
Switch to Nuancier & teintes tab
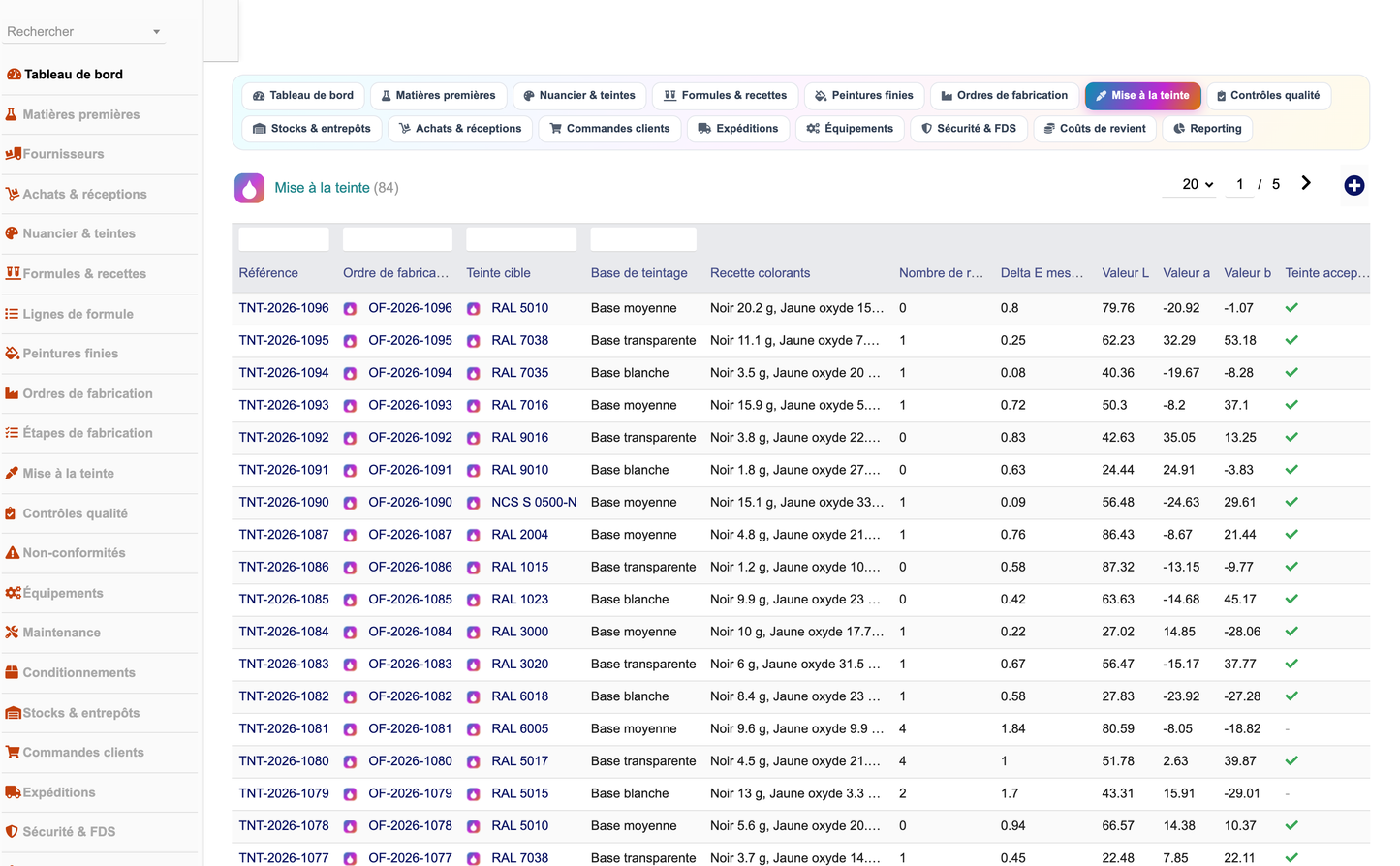[579, 96]
